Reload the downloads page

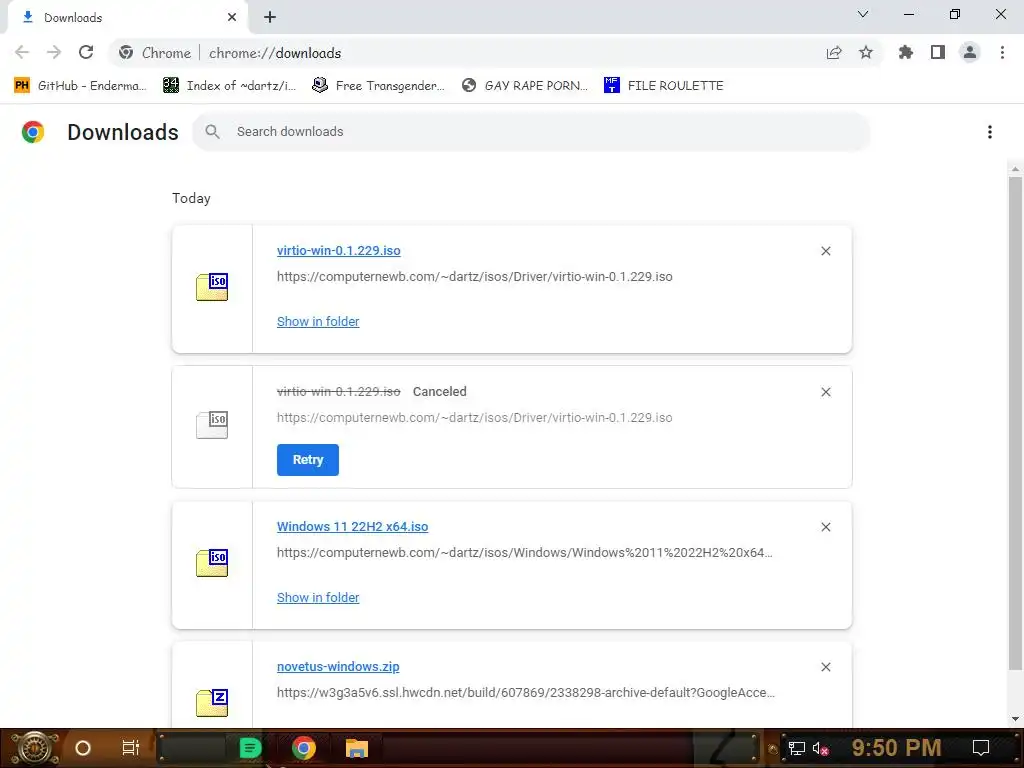[86, 53]
